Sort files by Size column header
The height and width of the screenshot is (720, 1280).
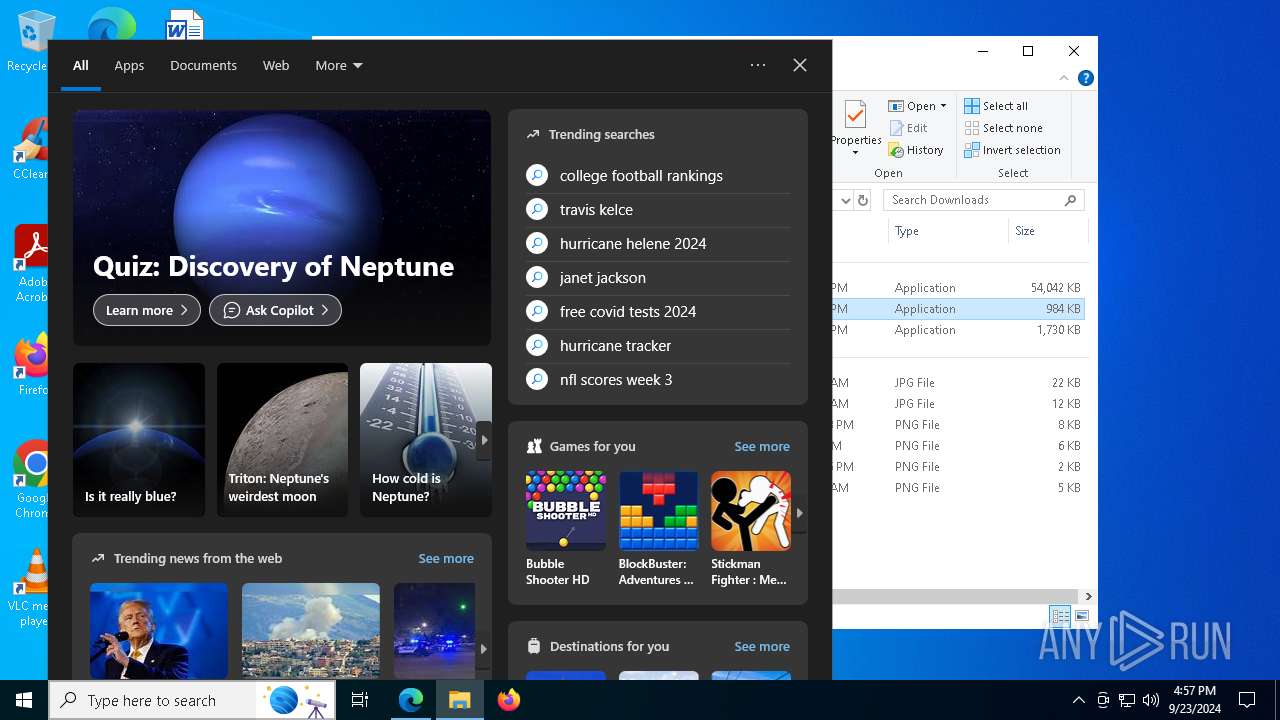[x=1046, y=231]
